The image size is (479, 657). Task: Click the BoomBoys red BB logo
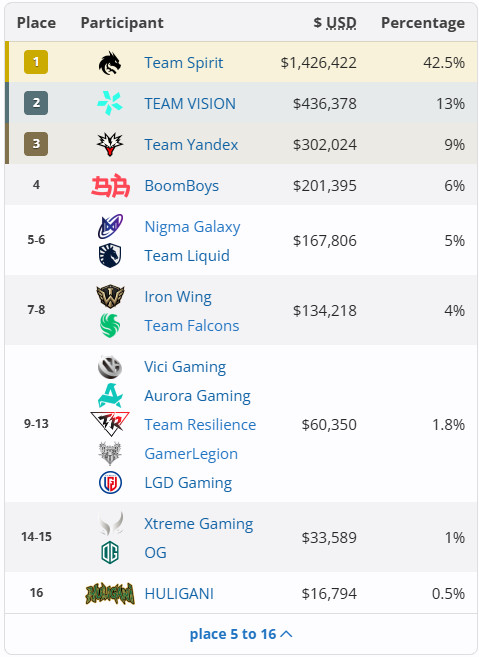(x=110, y=185)
